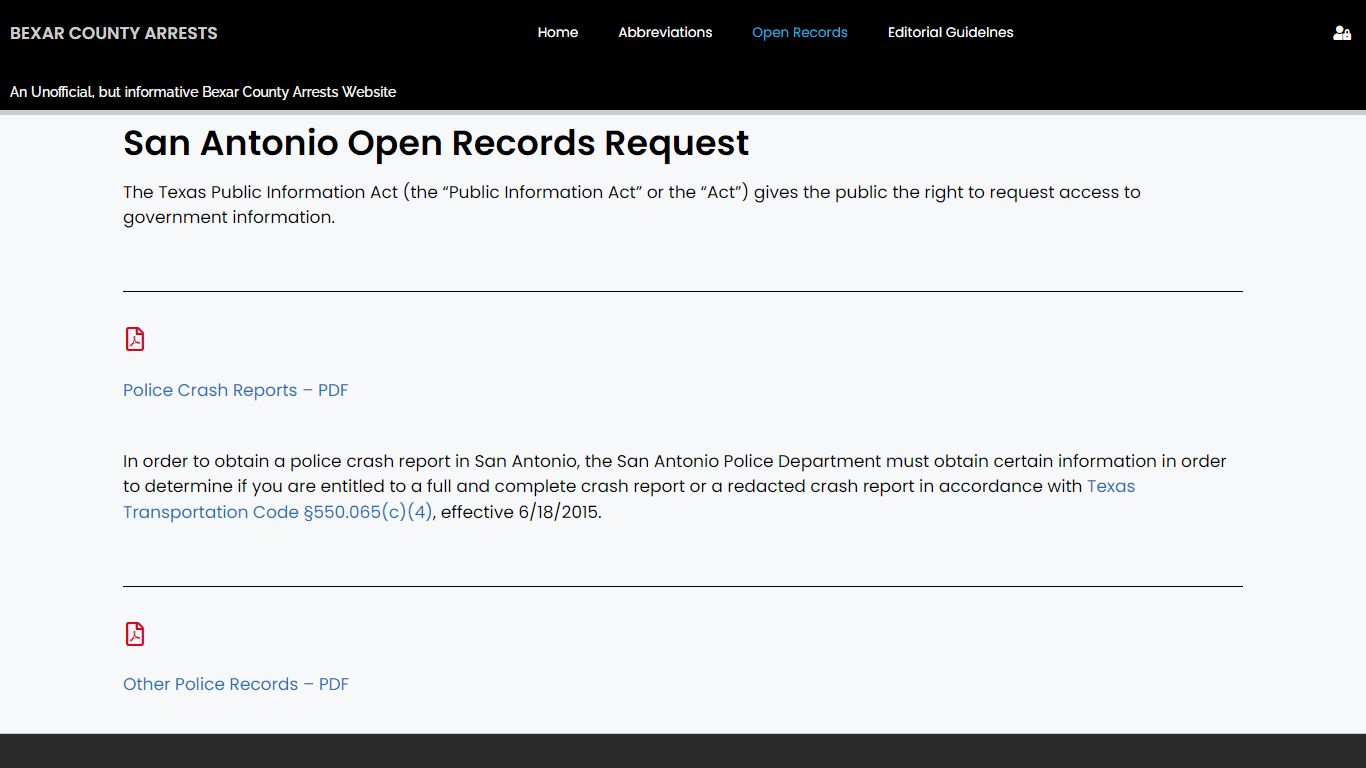Click PDF icon above Other Police Records
Screen dimensions: 1366x768
135,634
